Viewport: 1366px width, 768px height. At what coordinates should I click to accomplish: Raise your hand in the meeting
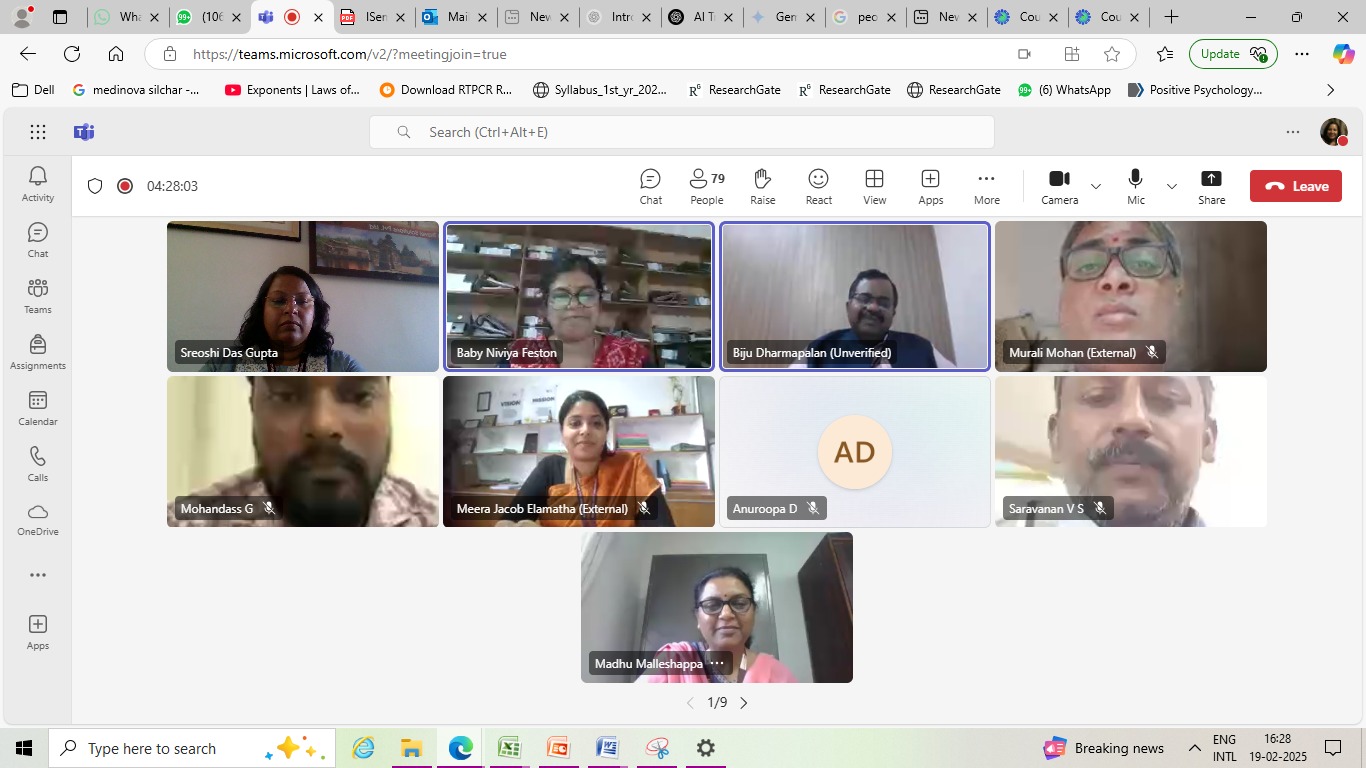tap(763, 186)
